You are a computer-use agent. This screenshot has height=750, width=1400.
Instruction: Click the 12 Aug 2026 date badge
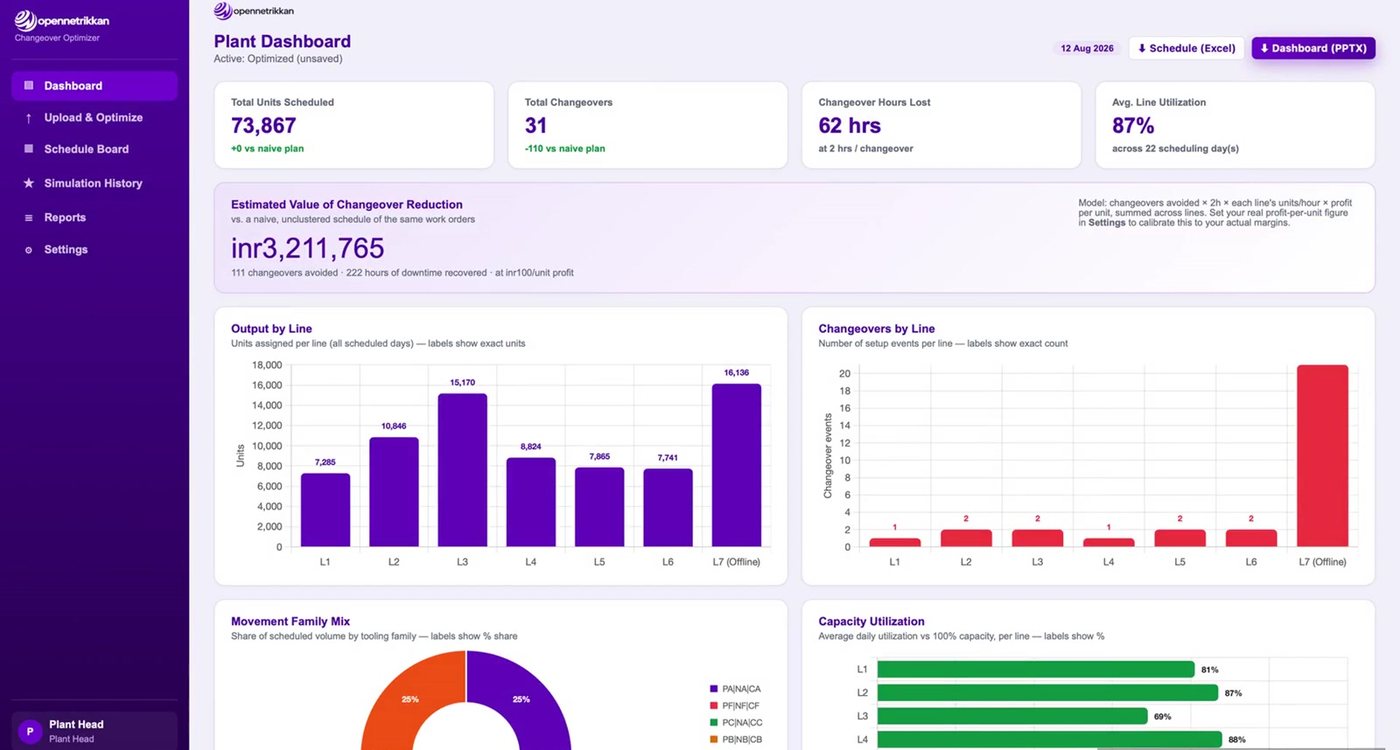(1087, 48)
